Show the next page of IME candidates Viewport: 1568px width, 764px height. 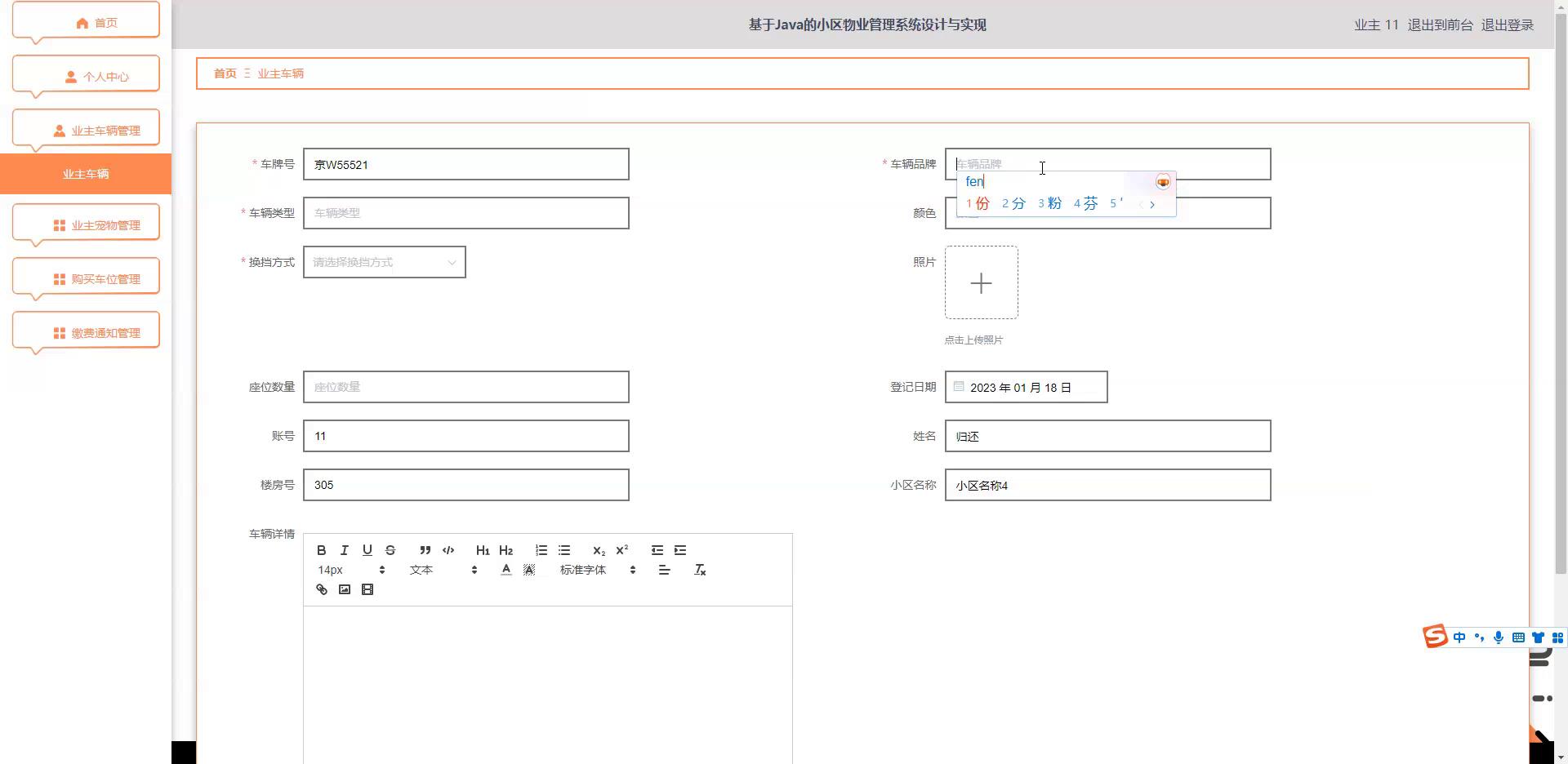(x=1152, y=205)
